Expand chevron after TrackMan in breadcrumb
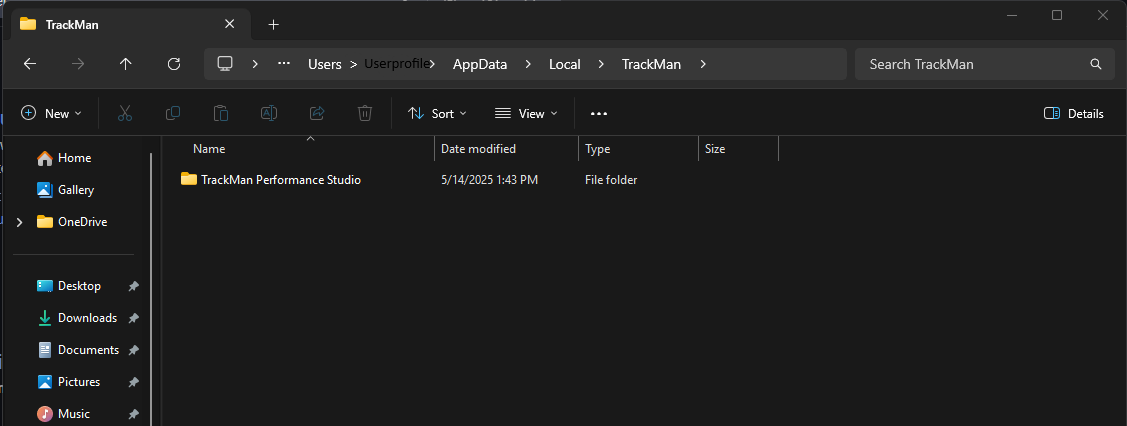Screen dimensions: 1127x426 pyautogui.click(x=703, y=64)
